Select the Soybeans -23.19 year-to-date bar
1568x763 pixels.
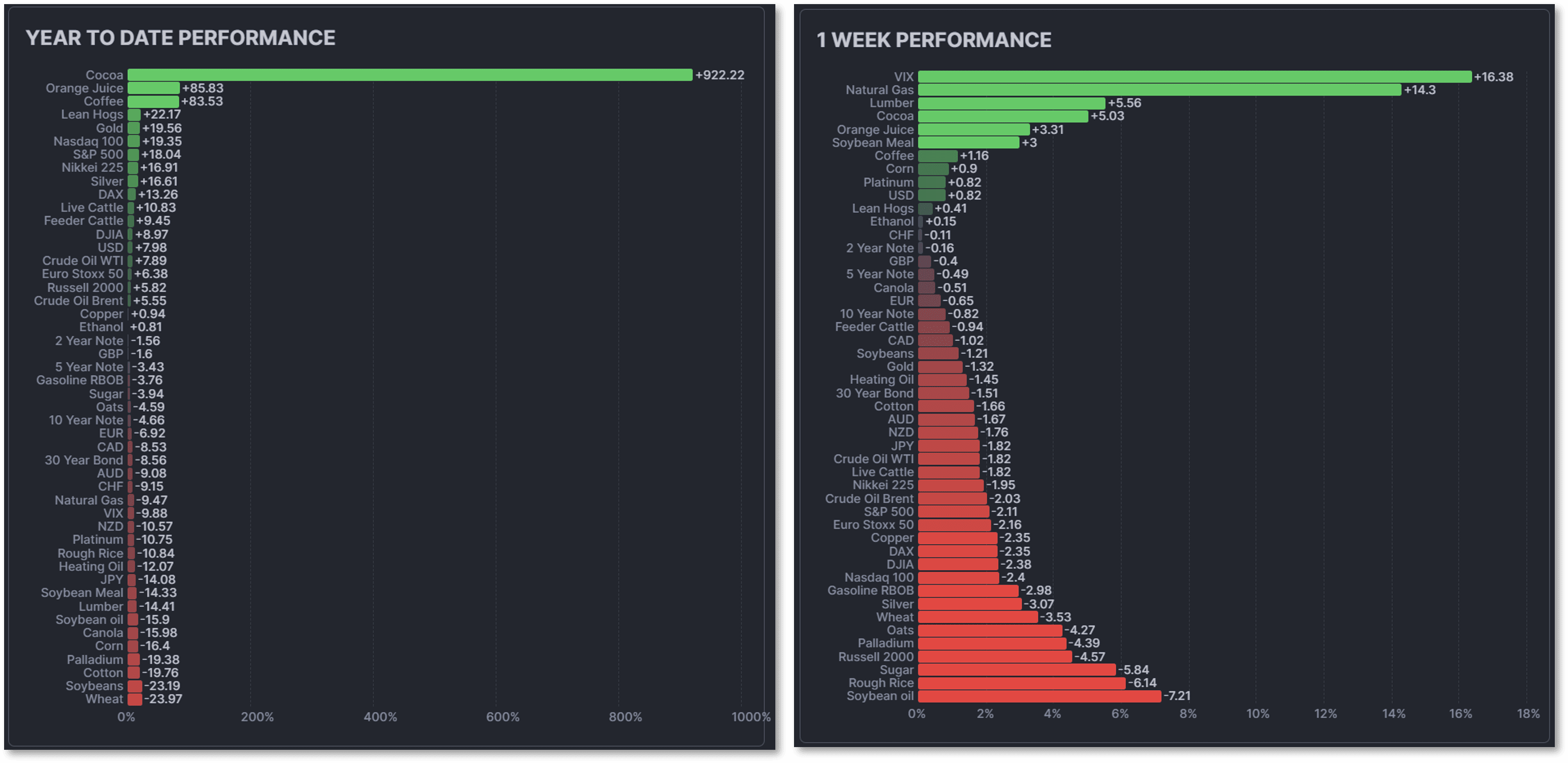(x=135, y=686)
